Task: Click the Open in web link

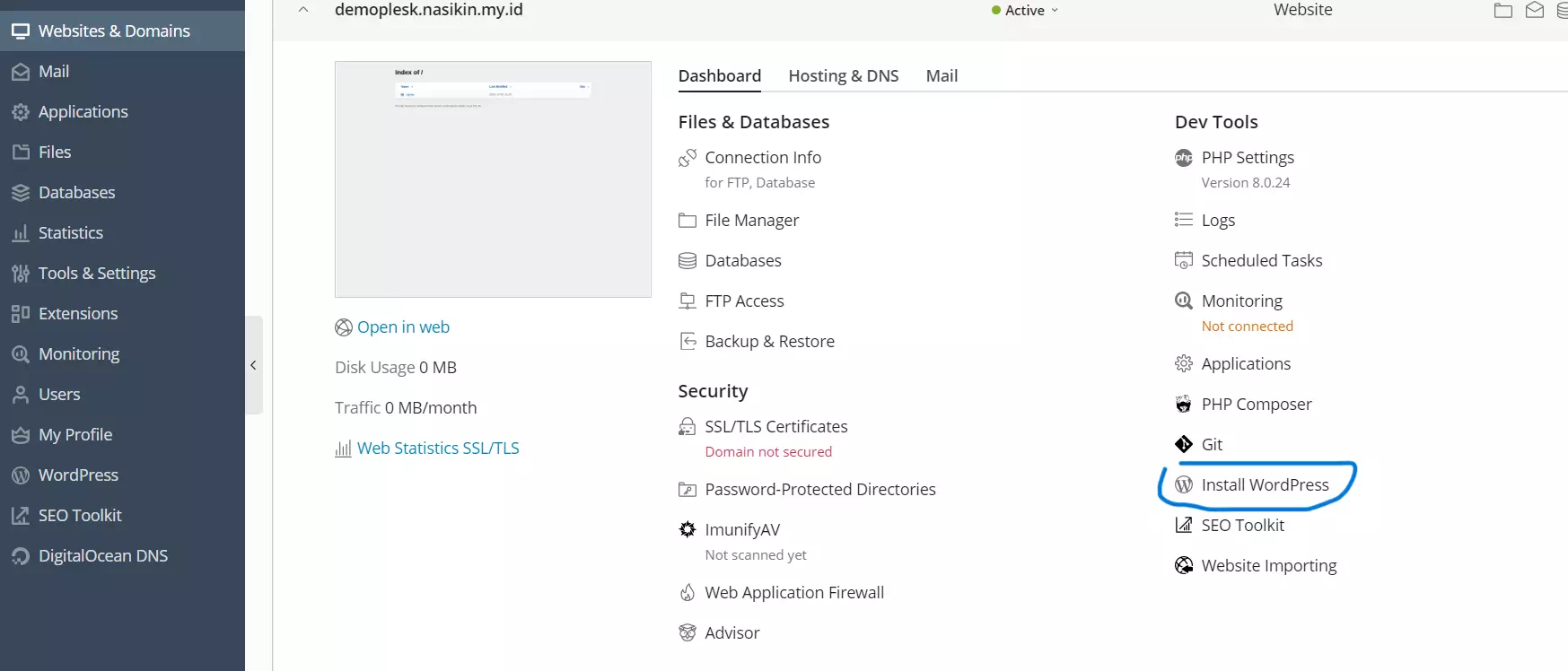Action: (x=403, y=327)
